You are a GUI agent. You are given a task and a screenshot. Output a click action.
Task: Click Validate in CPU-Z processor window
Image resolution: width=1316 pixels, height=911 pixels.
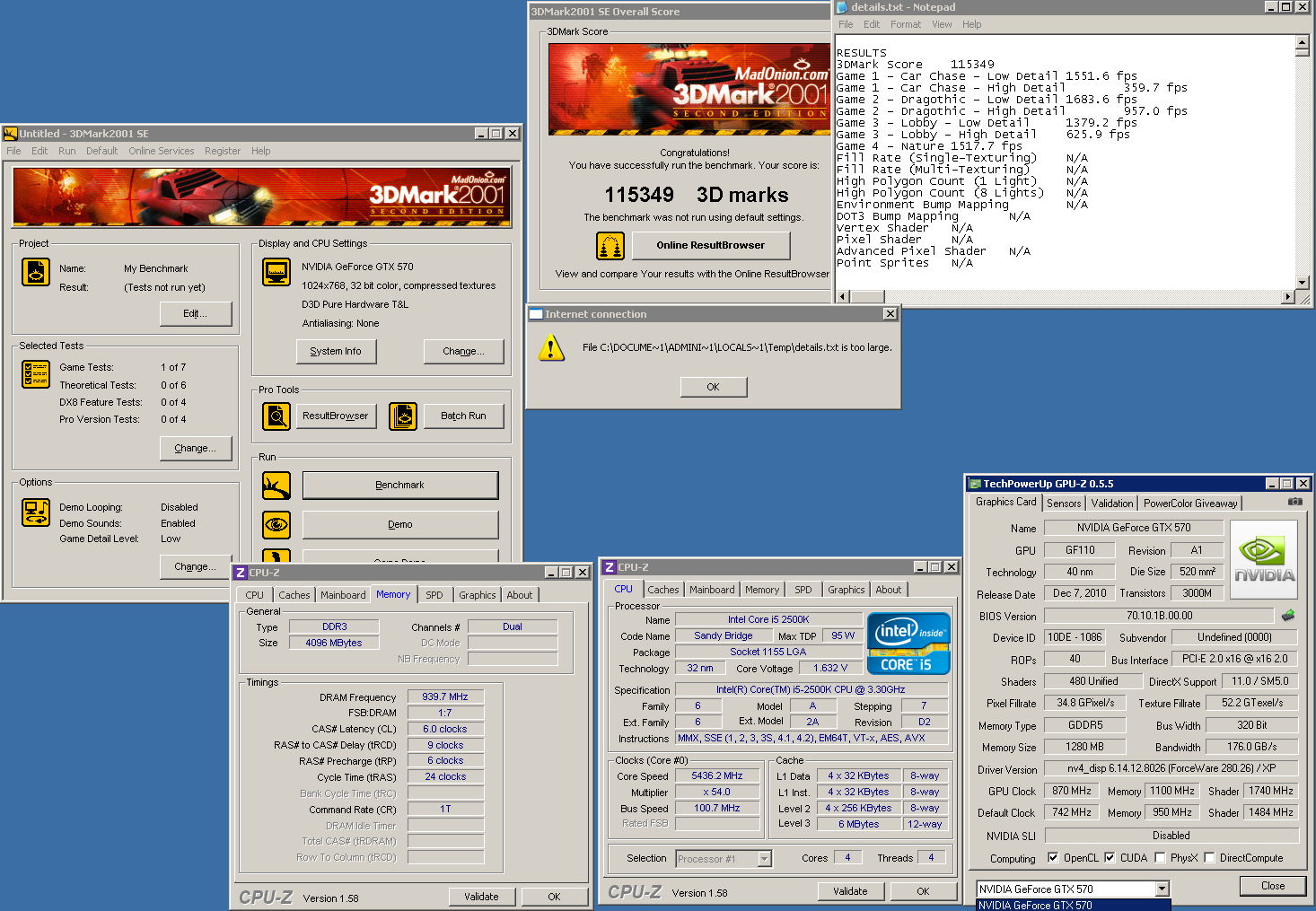[x=850, y=891]
